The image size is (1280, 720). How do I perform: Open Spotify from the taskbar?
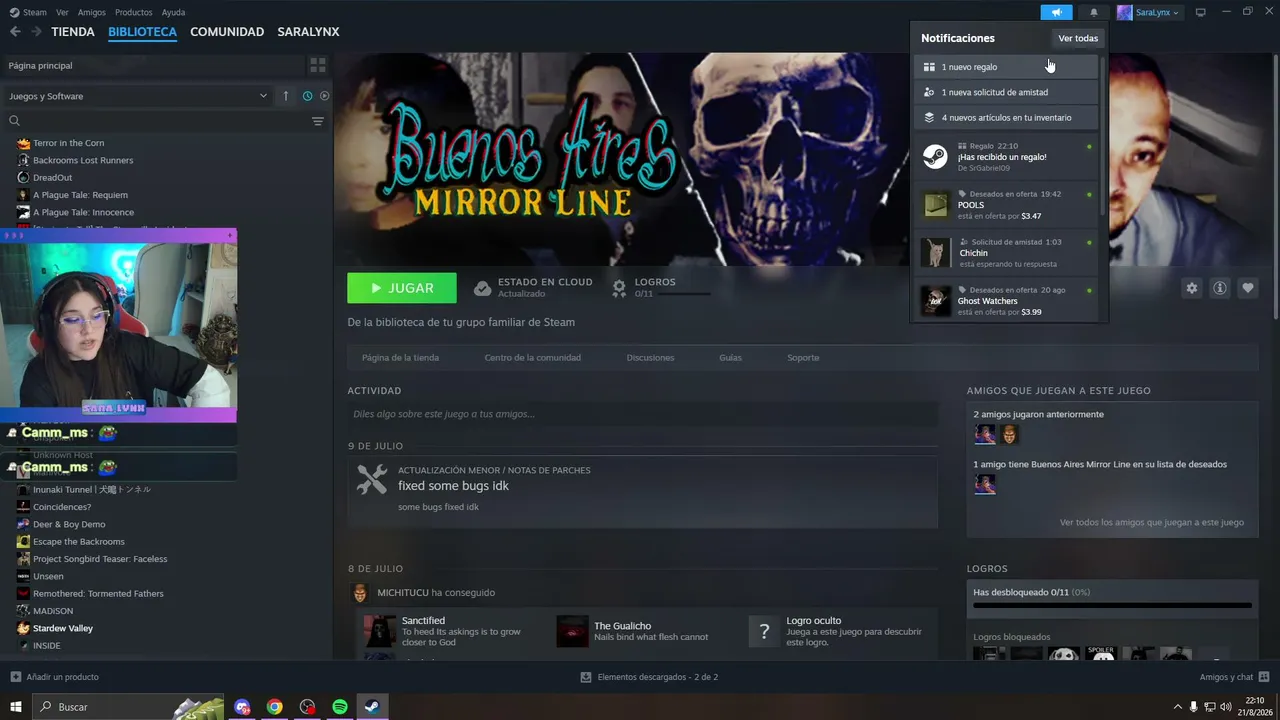pyautogui.click(x=340, y=707)
